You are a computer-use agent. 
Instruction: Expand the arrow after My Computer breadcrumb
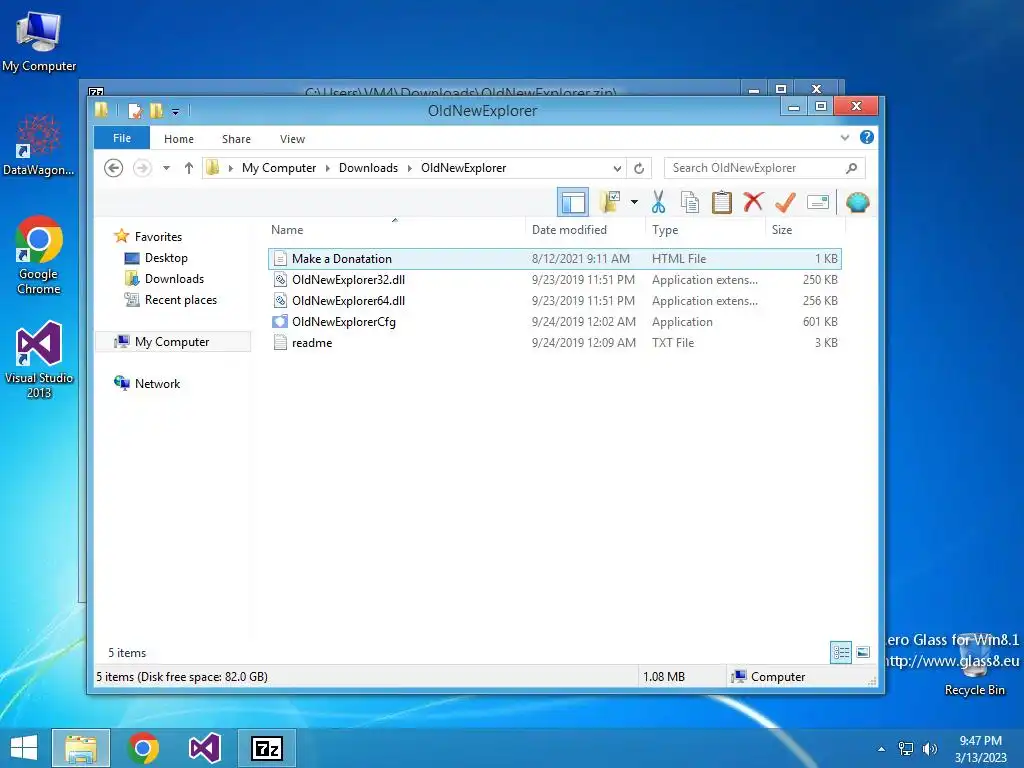pyautogui.click(x=327, y=168)
